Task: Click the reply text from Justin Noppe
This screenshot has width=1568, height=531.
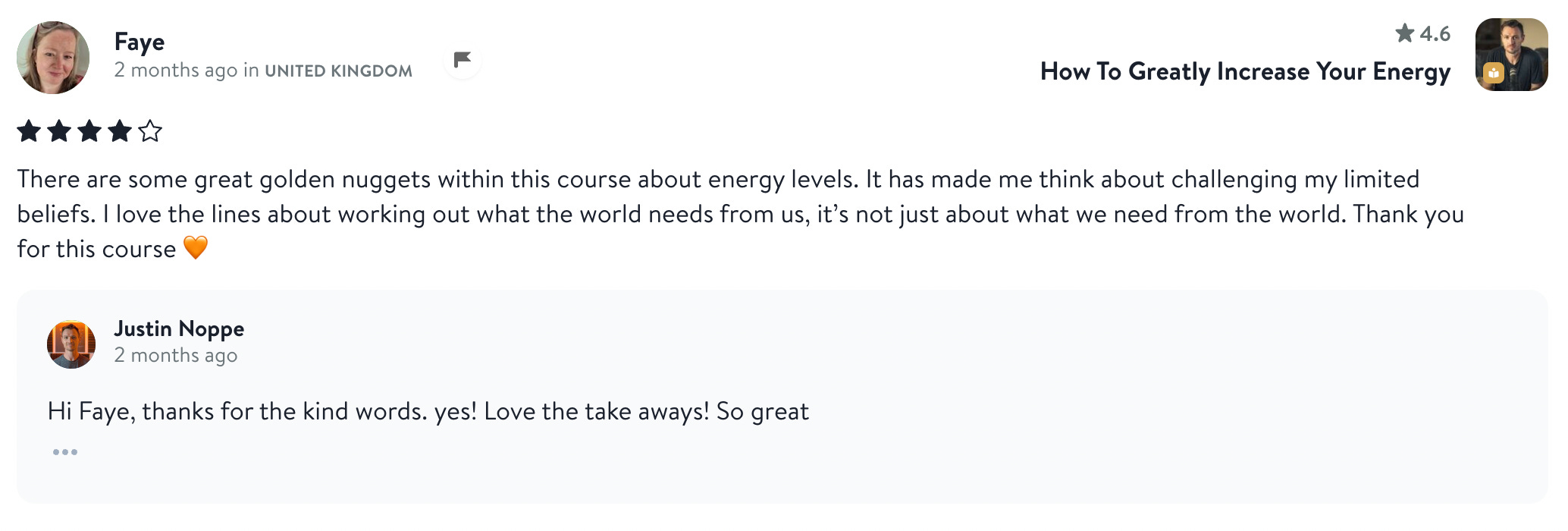Action: point(428,412)
